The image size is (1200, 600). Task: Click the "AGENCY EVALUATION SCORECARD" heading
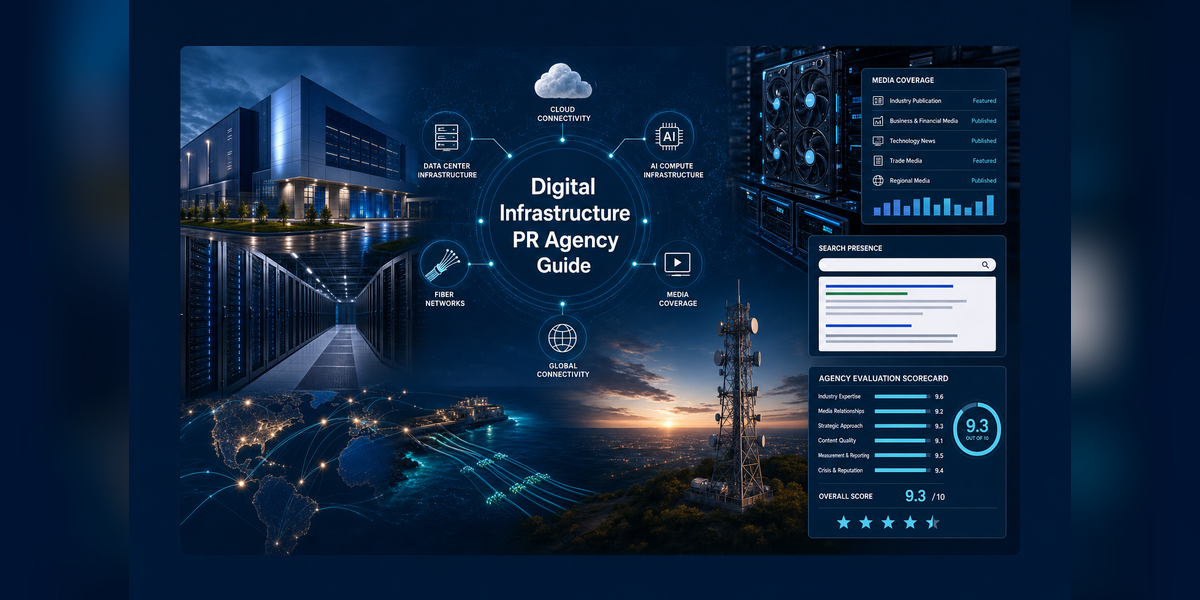883,379
